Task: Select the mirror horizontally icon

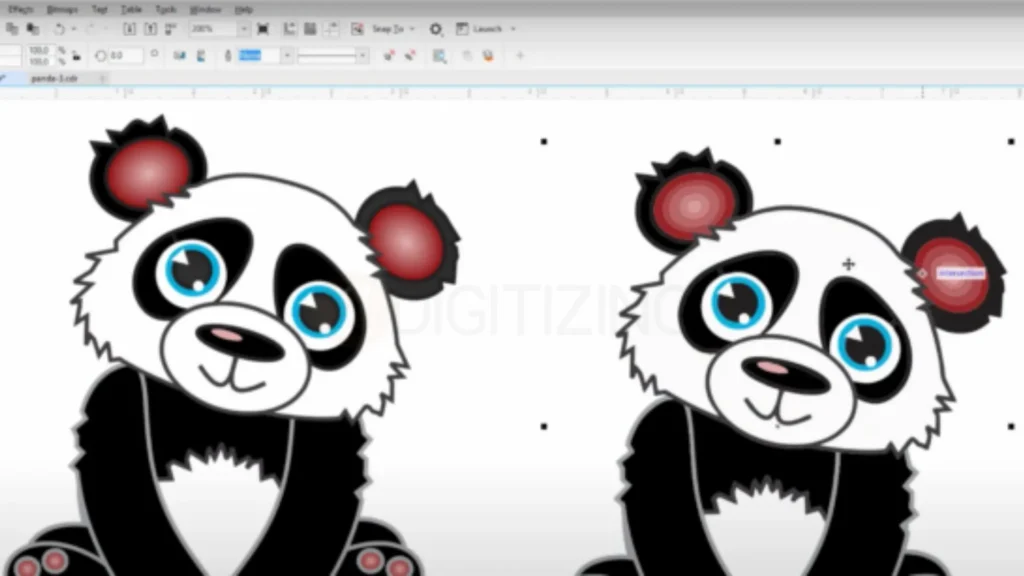Action: click(x=181, y=56)
